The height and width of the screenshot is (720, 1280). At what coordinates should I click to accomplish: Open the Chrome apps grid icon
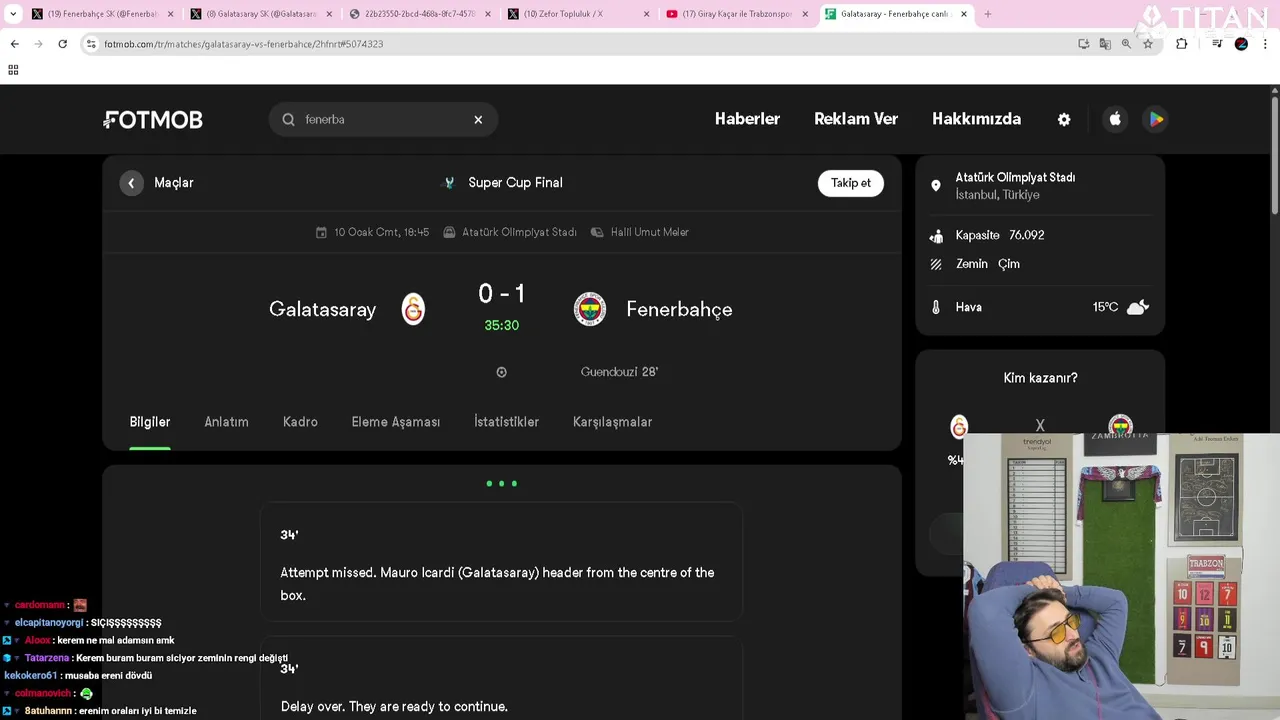pyautogui.click(x=13, y=70)
